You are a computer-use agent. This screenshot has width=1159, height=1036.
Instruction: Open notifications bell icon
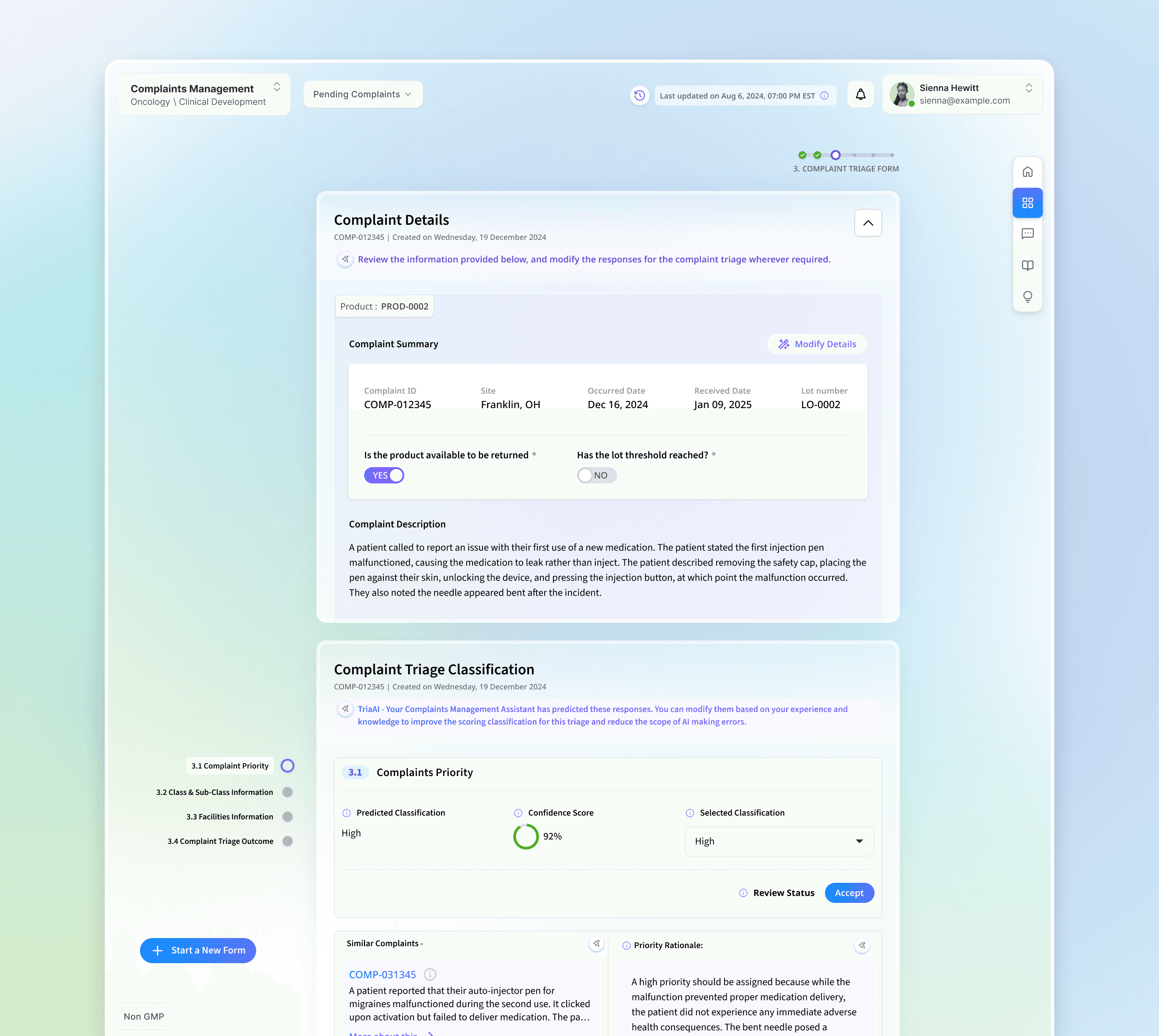[x=860, y=95]
